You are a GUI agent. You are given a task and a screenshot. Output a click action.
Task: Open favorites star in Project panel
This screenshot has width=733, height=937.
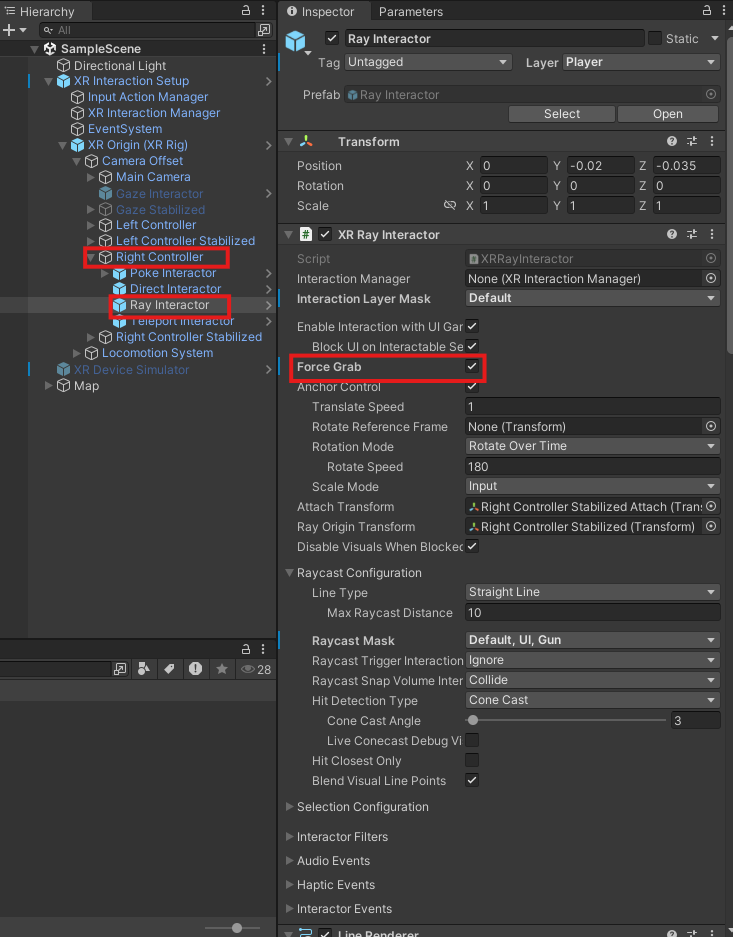[222, 669]
